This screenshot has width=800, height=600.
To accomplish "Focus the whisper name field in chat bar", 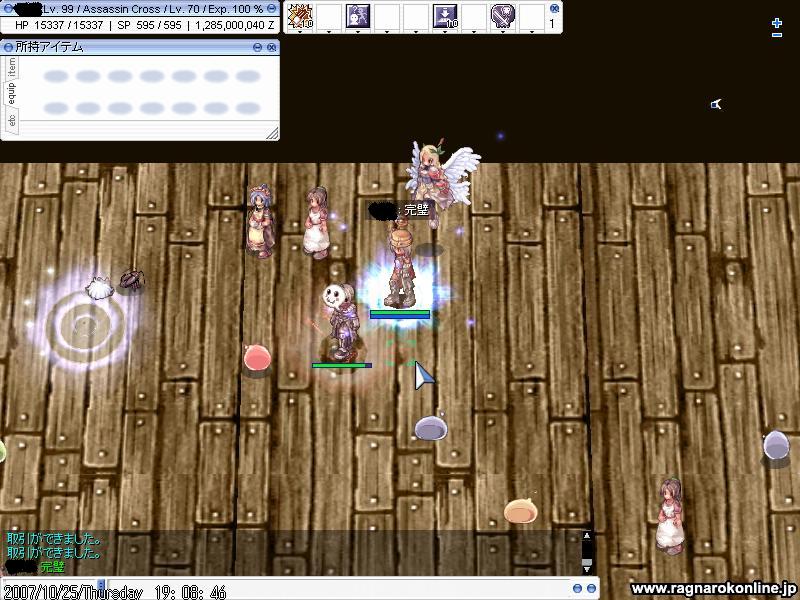I will [x=49, y=588].
